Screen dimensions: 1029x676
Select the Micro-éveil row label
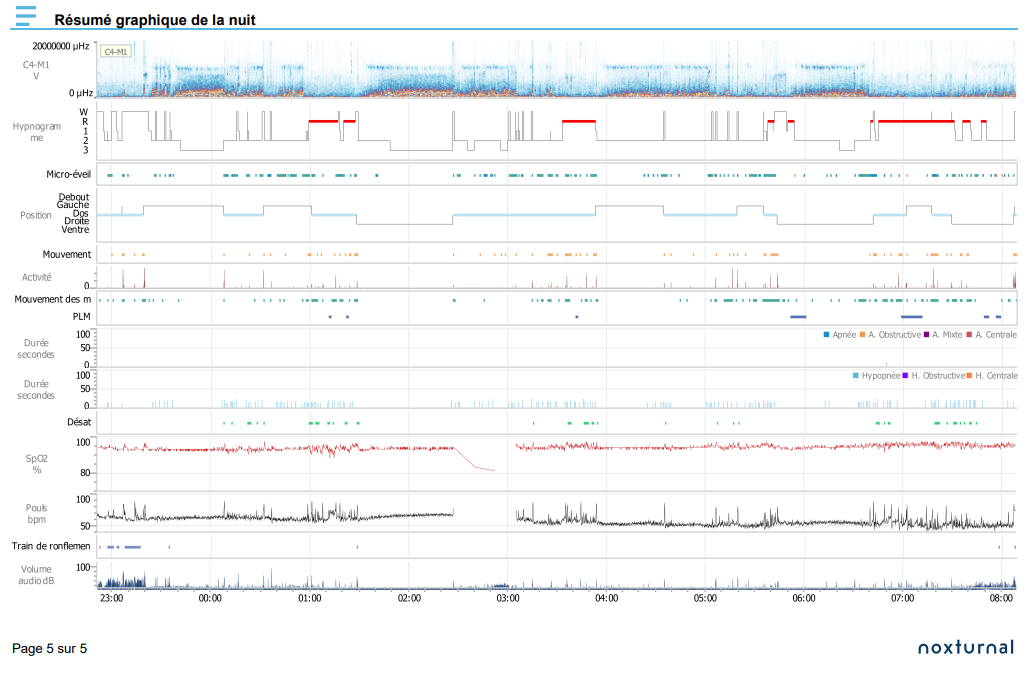point(68,174)
